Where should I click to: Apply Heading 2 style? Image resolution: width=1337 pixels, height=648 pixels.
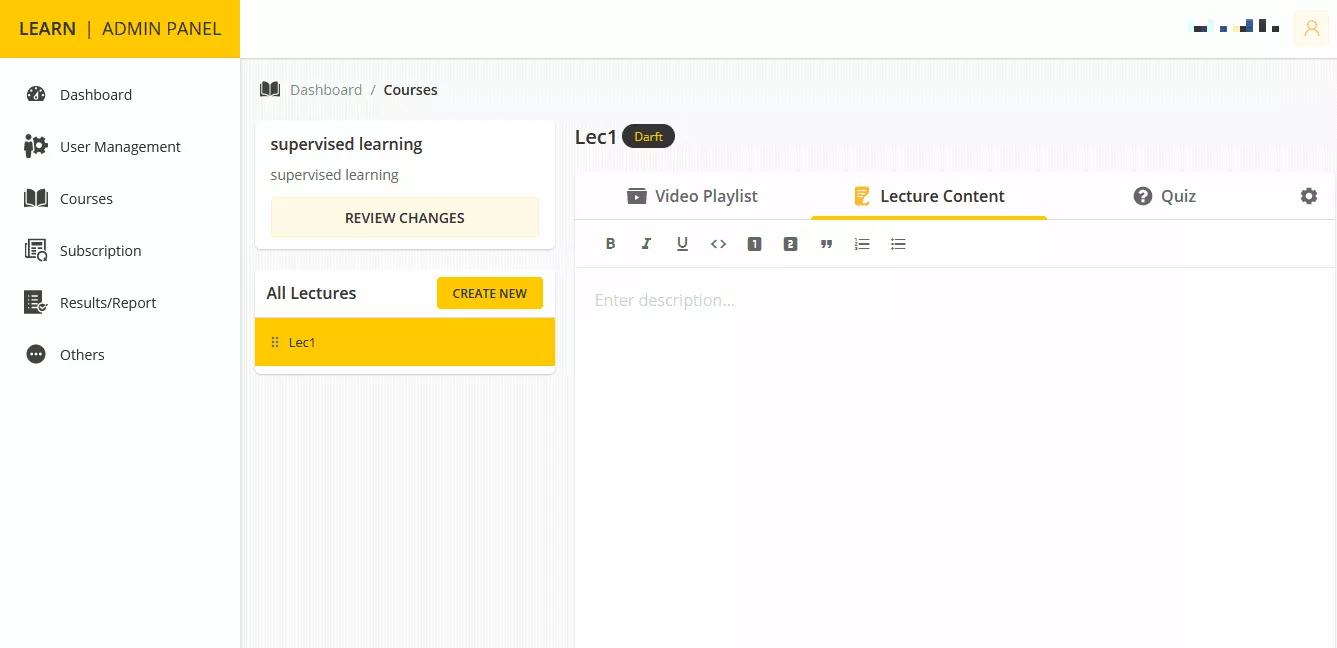pyautogui.click(x=790, y=244)
